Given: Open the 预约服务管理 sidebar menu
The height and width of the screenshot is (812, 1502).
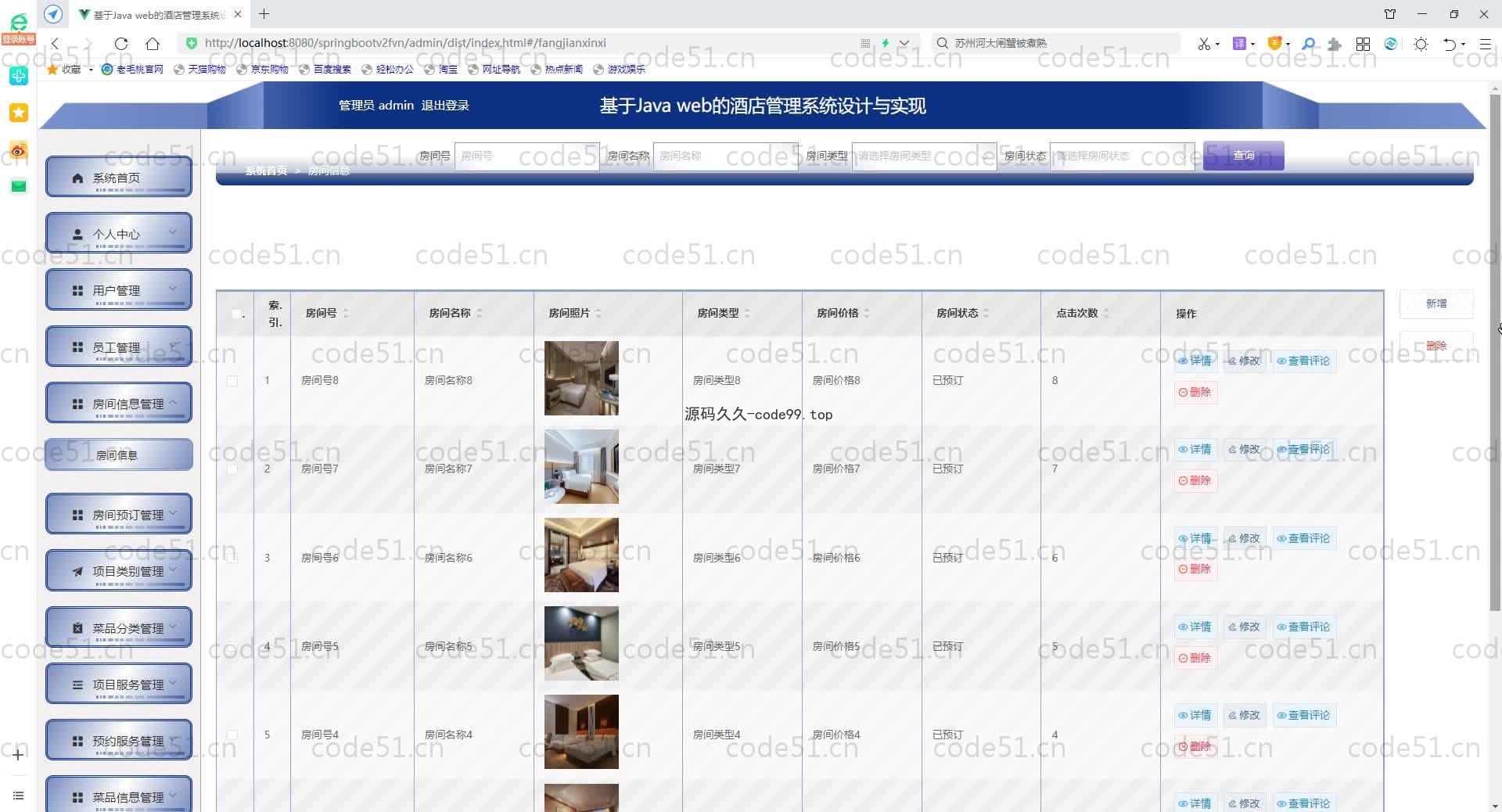Looking at the screenshot, I should click(119, 740).
